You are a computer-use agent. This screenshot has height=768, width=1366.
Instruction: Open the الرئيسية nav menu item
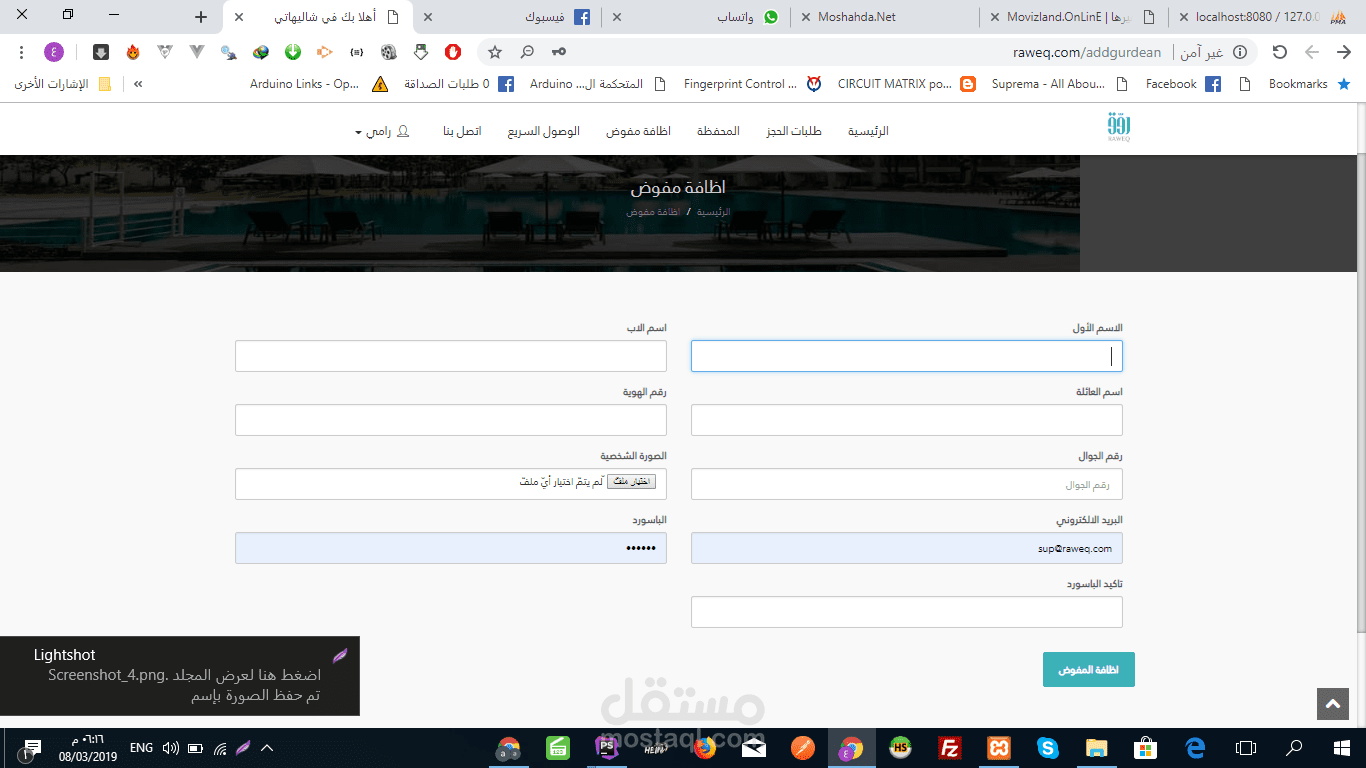868,131
